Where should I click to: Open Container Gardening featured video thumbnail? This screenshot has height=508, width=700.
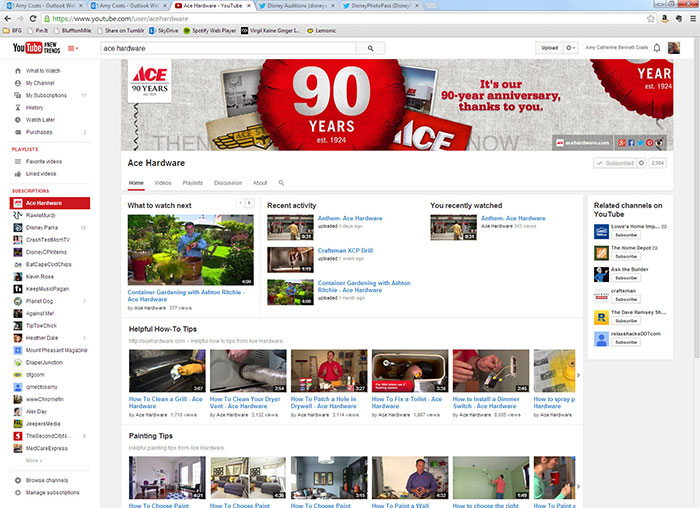(x=191, y=250)
